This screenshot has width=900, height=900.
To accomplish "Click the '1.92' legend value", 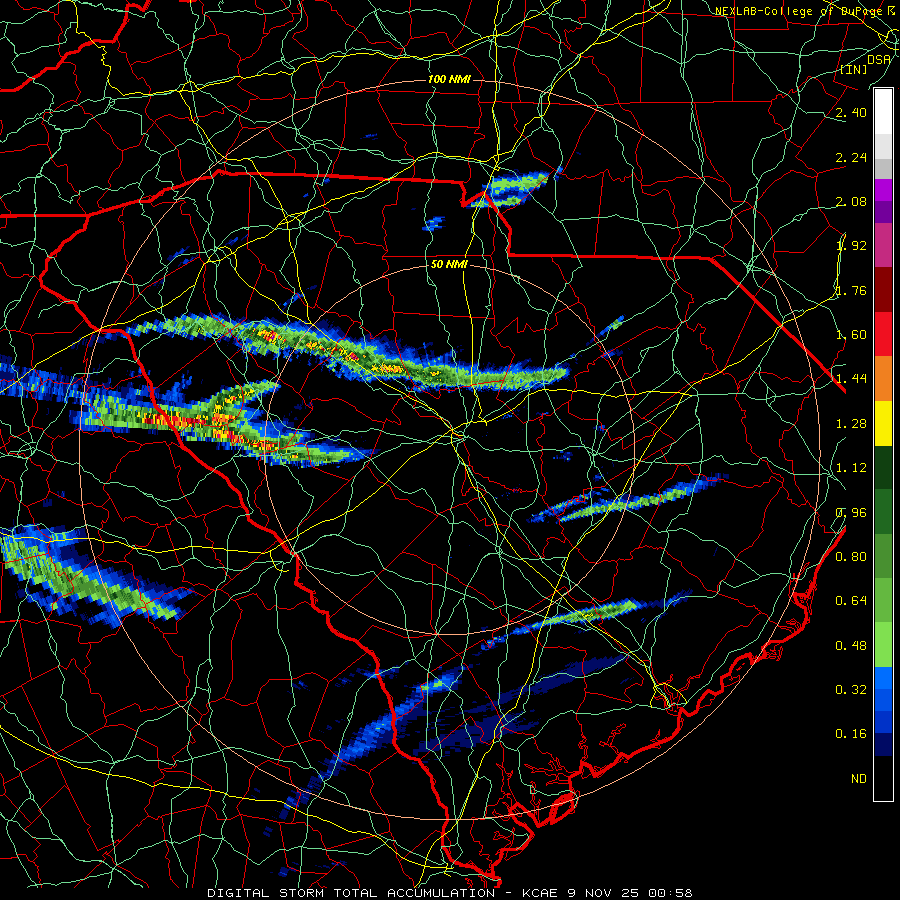I will pyautogui.click(x=851, y=246).
